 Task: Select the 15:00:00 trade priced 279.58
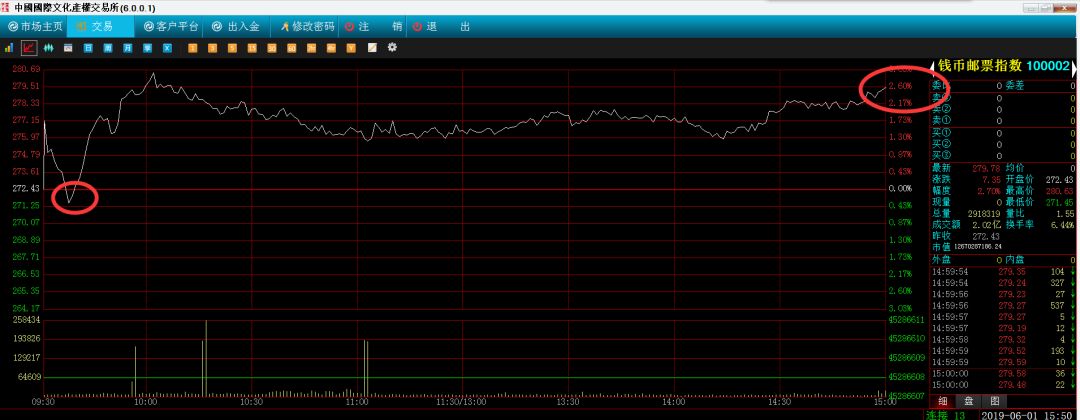coord(1003,373)
